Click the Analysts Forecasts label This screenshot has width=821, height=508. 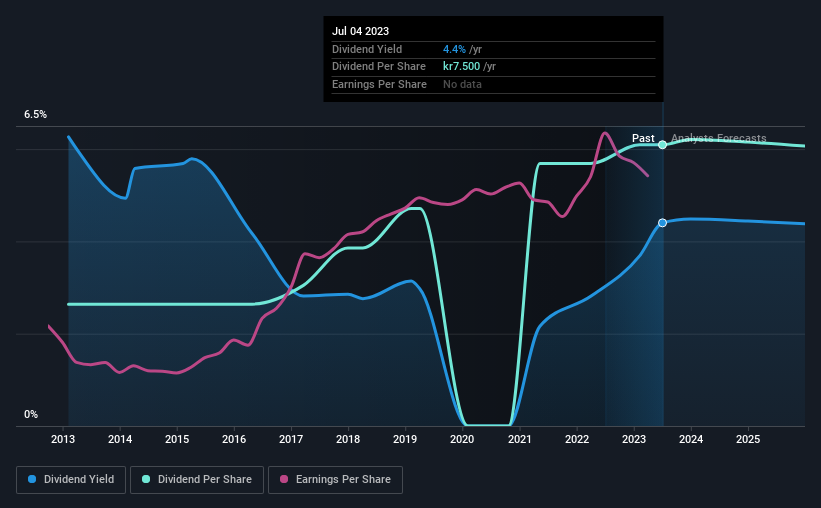coord(719,138)
